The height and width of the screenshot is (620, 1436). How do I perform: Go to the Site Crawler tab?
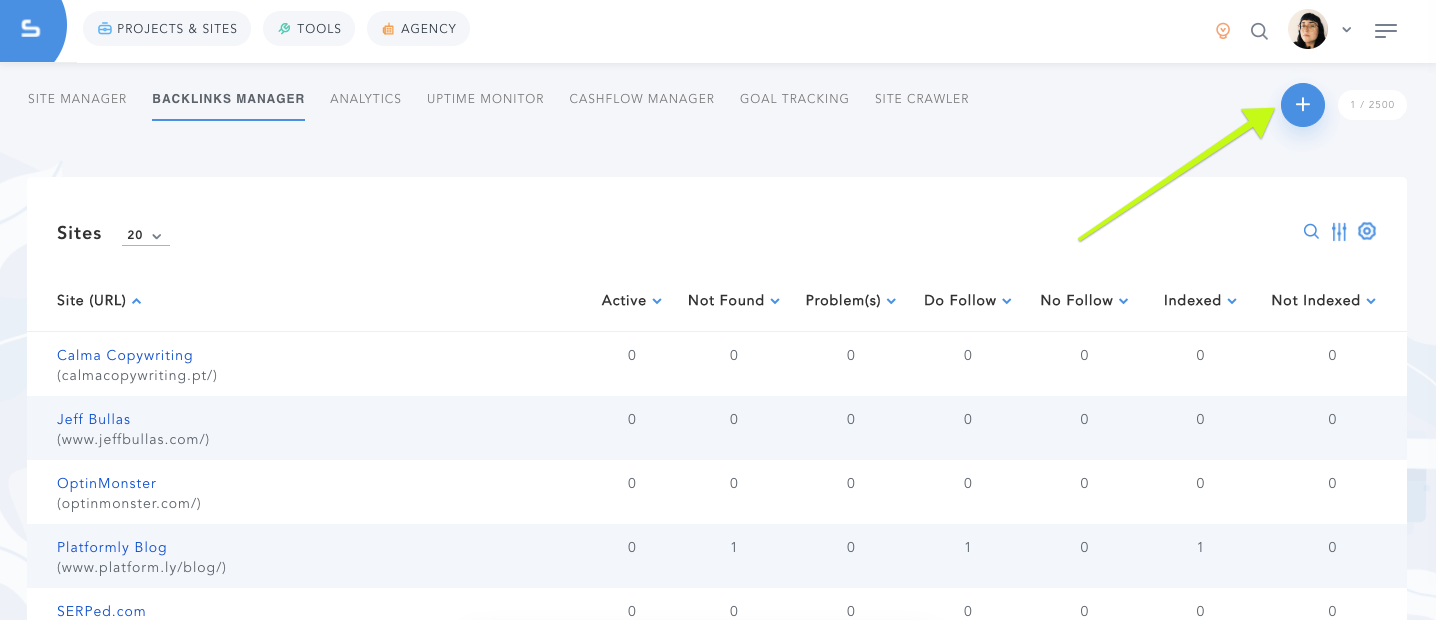[x=922, y=99]
